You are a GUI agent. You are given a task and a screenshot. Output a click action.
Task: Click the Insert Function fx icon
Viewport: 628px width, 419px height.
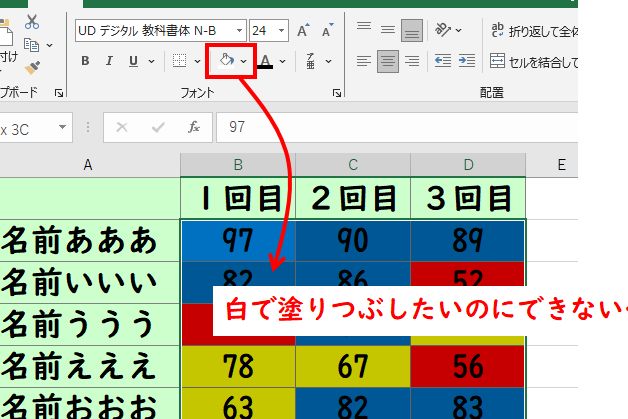[195, 127]
